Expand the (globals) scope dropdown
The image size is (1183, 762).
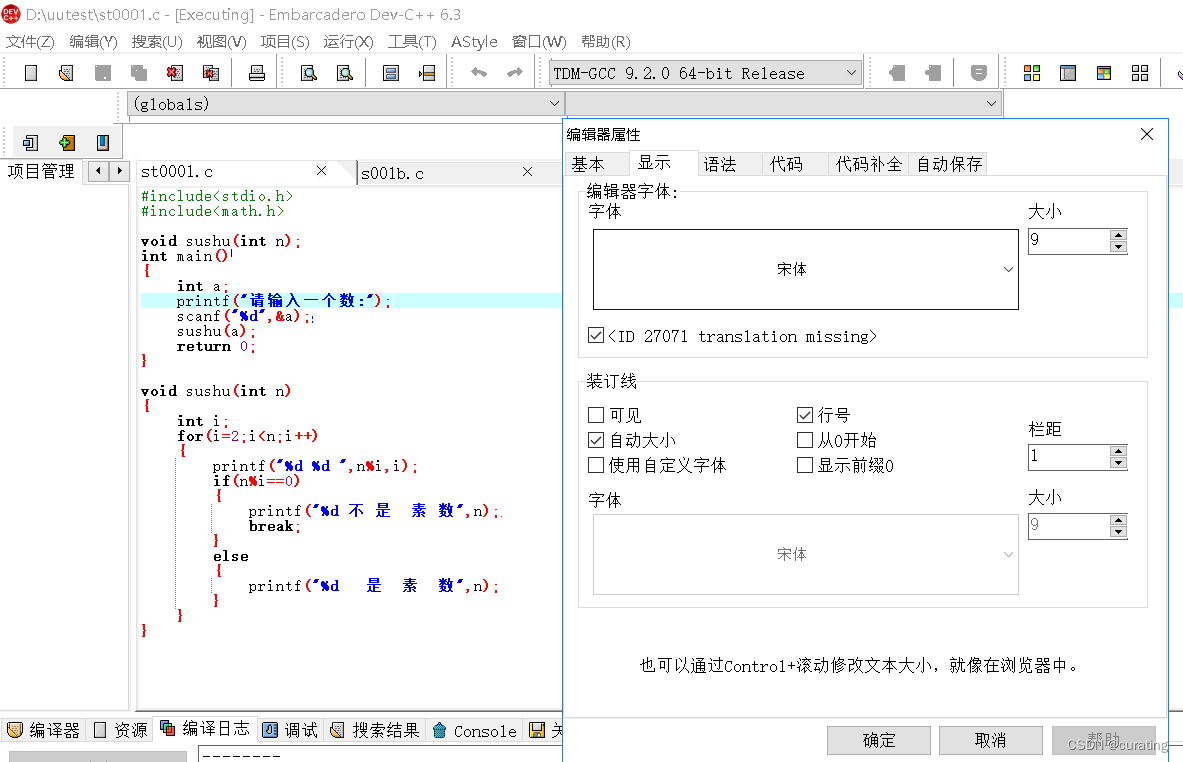554,103
